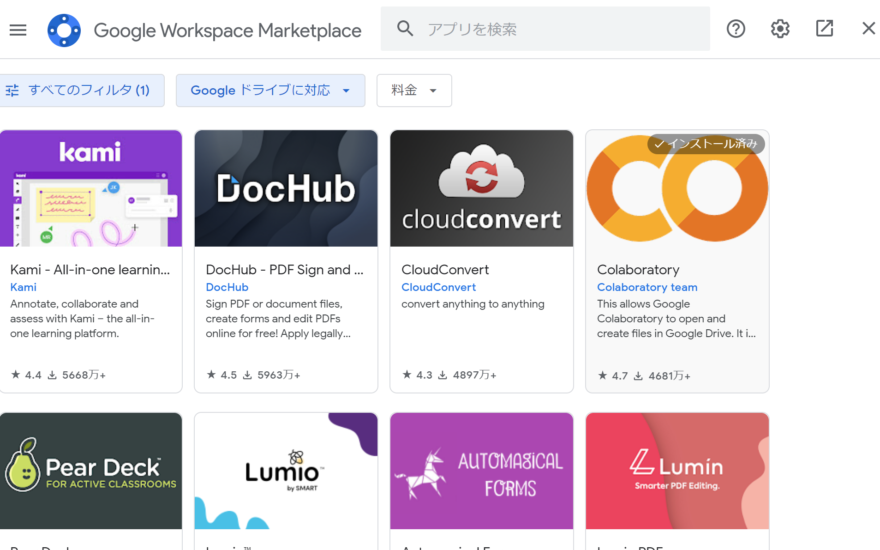Viewport: 880px width, 550px height.
Task: Open the hamburger main menu
Action: click(x=18, y=30)
